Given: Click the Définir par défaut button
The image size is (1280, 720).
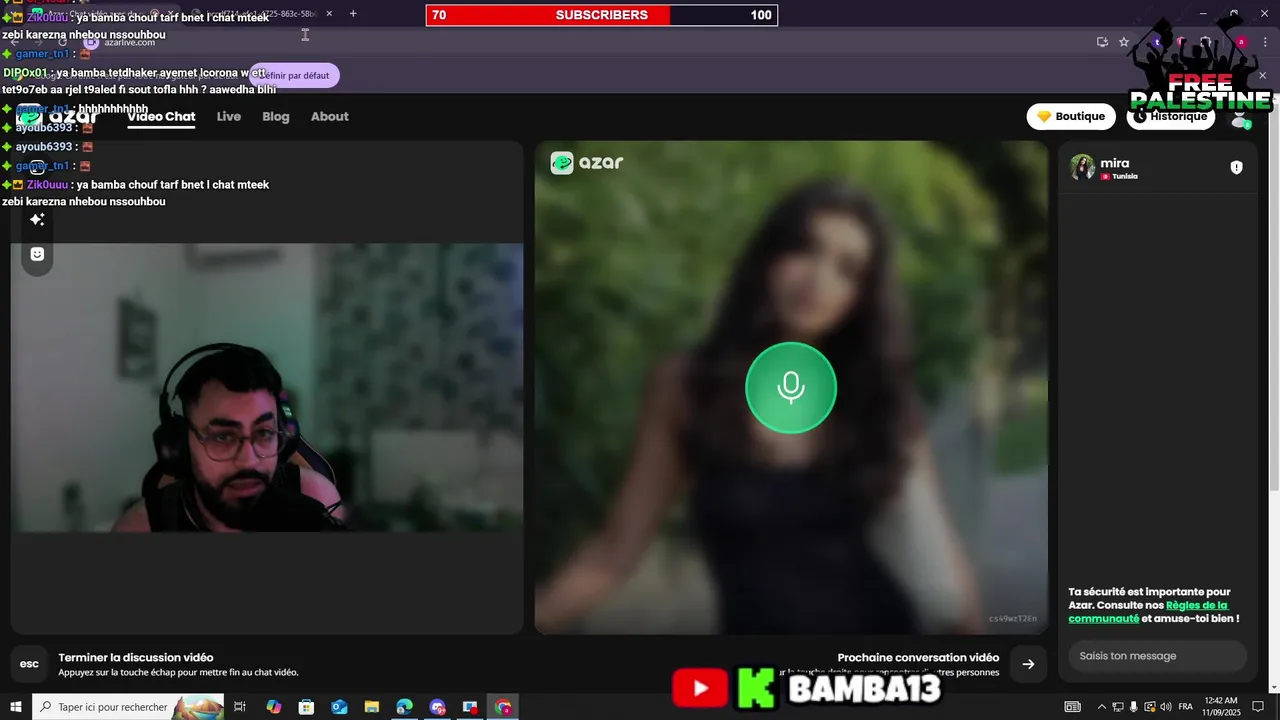Looking at the screenshot, I should (x=294, y=76).
